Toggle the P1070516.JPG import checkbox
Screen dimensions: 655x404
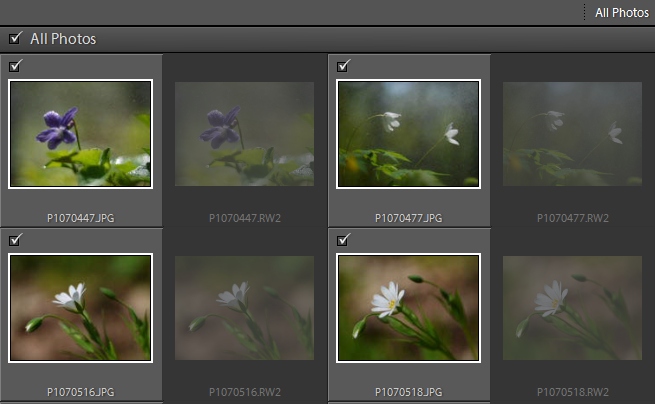pyautogui.click(x=15, y=240)
